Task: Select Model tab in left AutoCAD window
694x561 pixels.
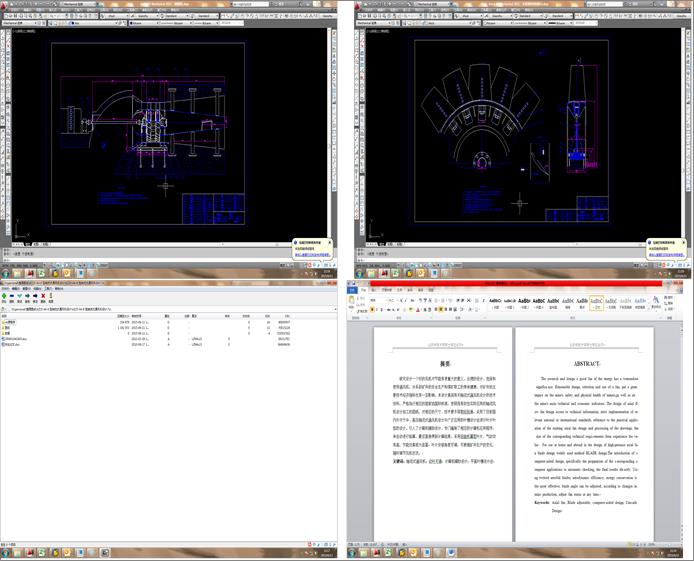Action: click(27, 244)
